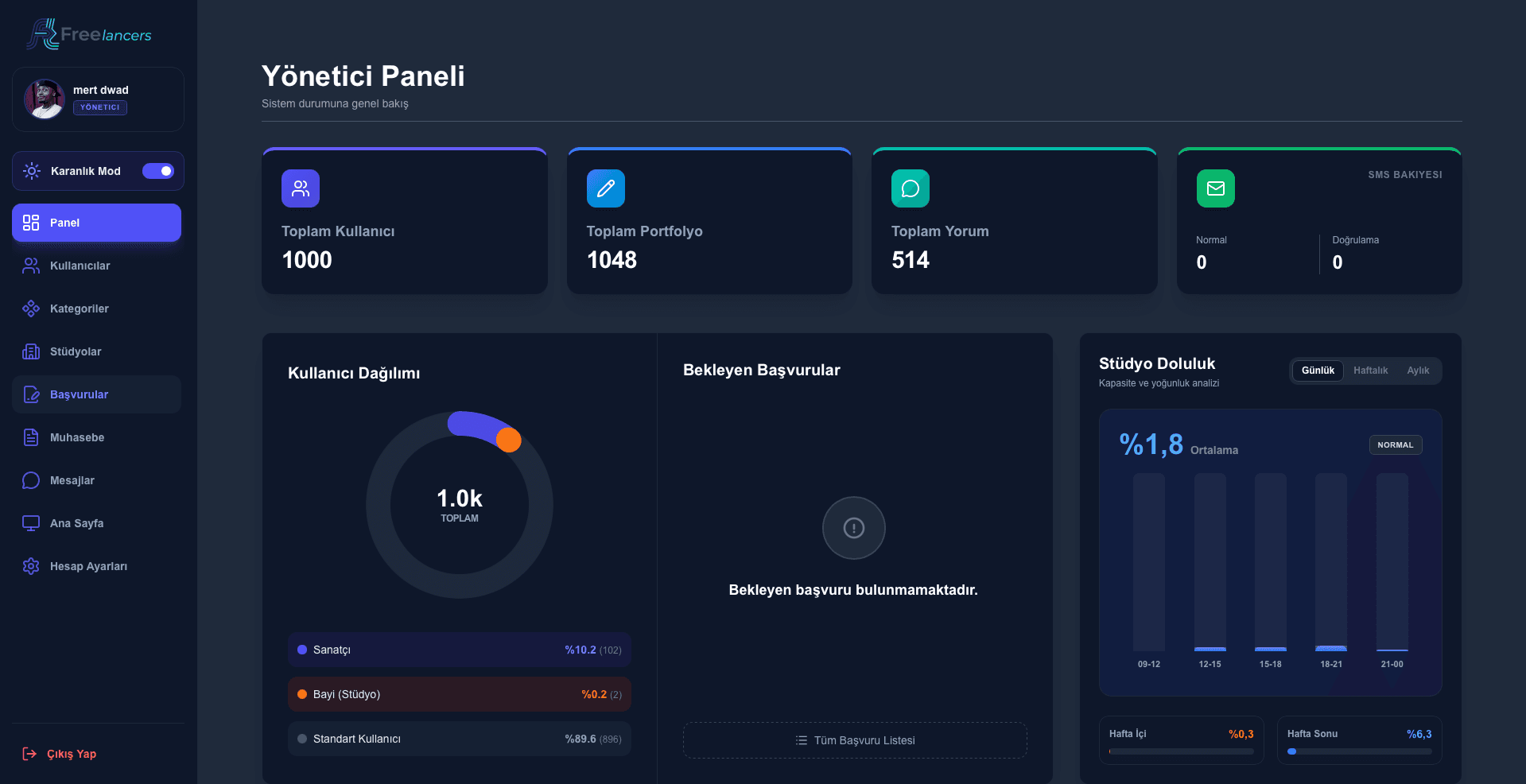Click the Hafta İçi progress bar
The height and width of the screenshot is (784, 1526).
tap(1182, 751)
